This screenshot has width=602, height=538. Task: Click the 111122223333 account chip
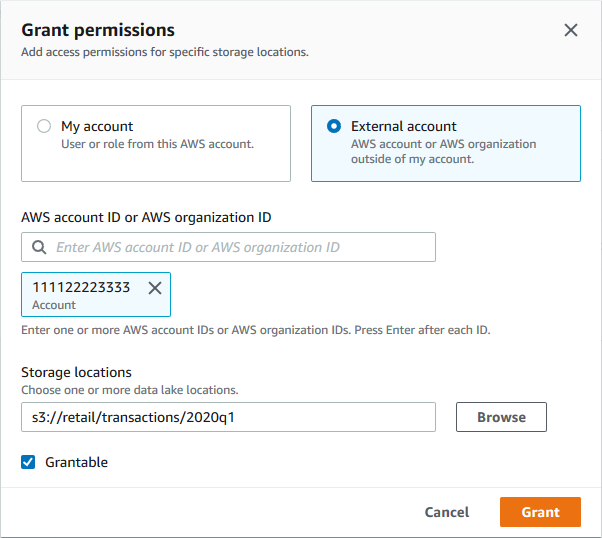[82, 294]
